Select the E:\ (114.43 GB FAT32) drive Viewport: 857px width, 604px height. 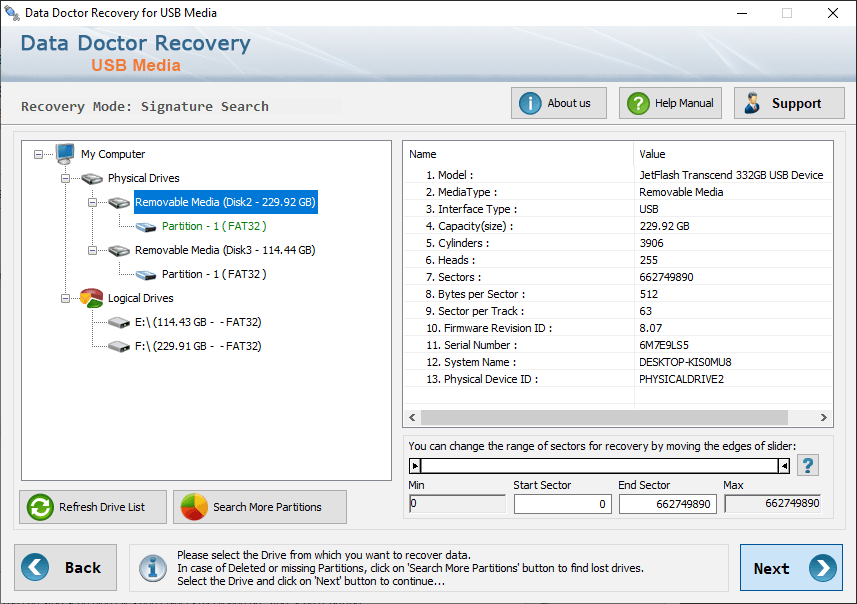198,322
